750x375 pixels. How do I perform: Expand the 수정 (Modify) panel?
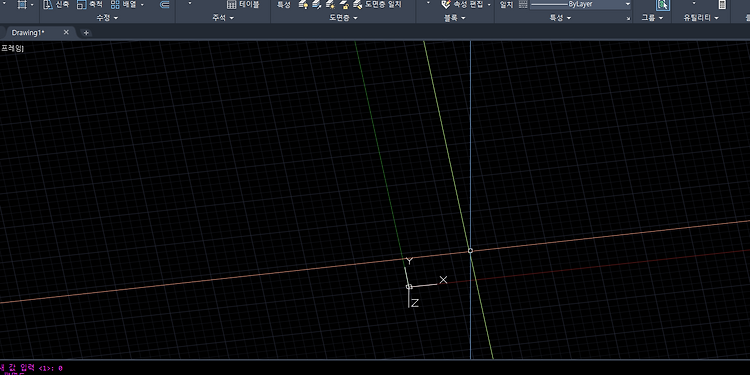click(x=107, y=18)
